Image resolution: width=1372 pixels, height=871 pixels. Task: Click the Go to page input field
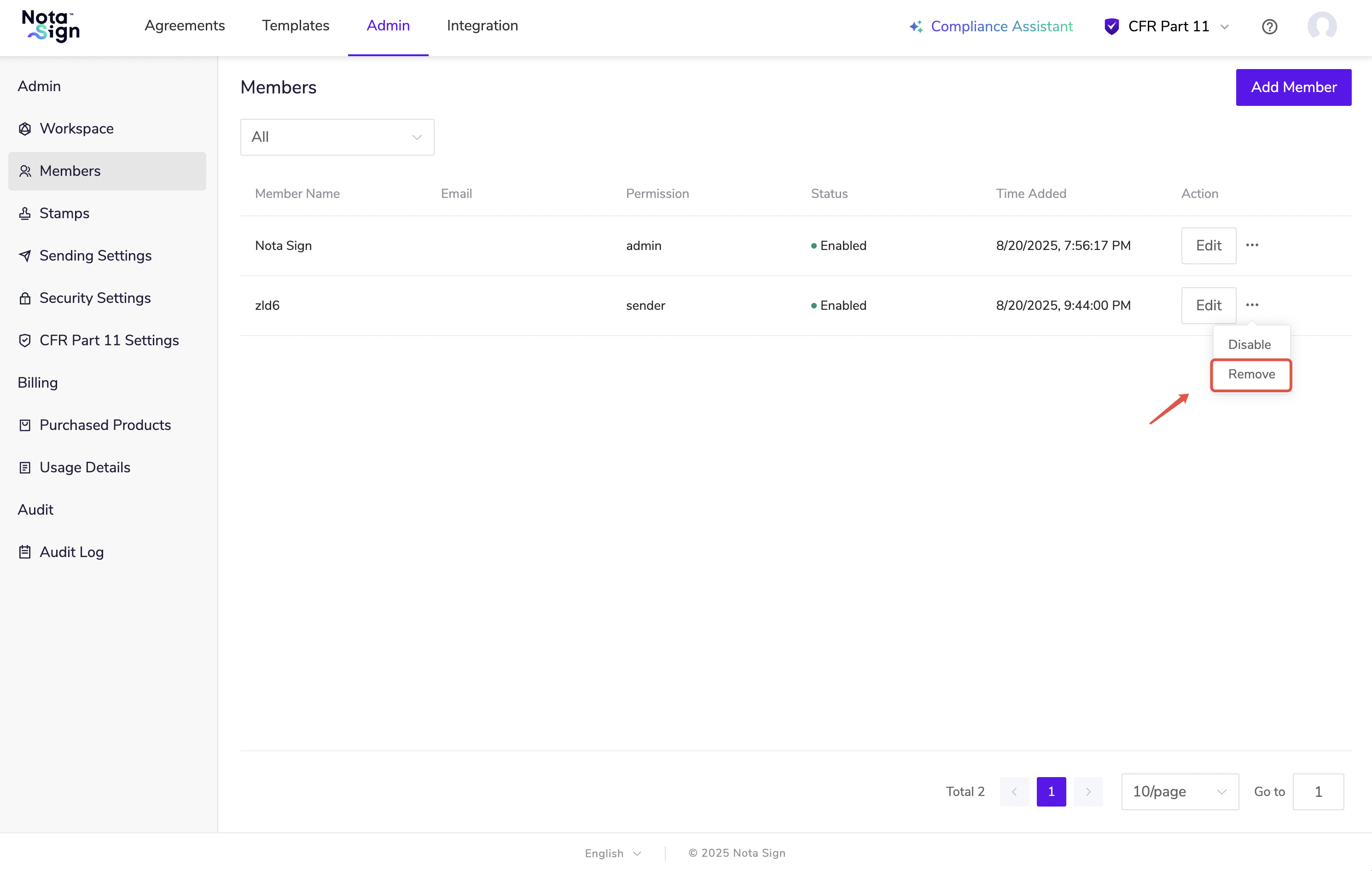tap(1317, 791)
